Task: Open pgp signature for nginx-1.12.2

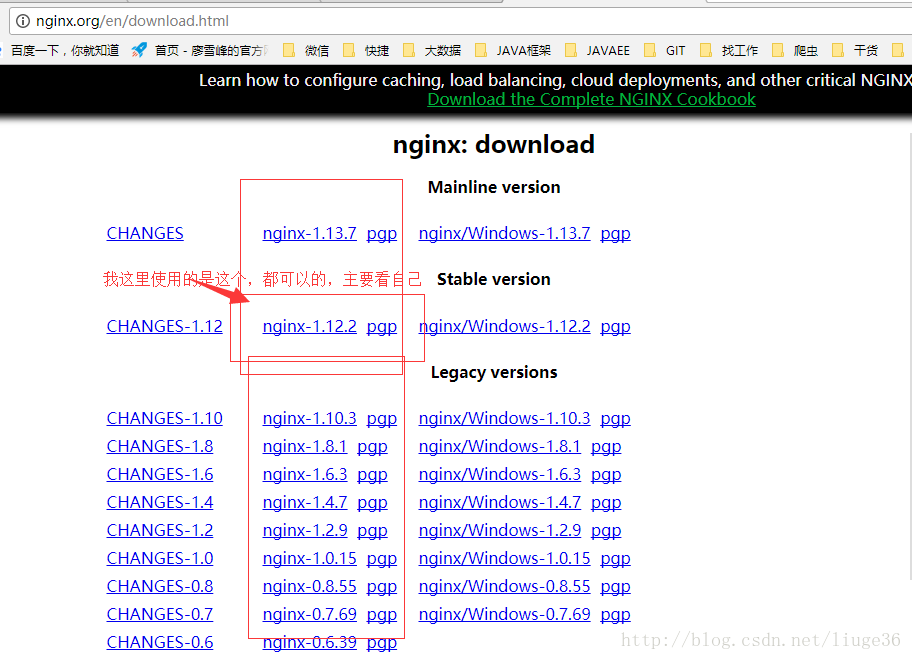Action: [382, 327]
